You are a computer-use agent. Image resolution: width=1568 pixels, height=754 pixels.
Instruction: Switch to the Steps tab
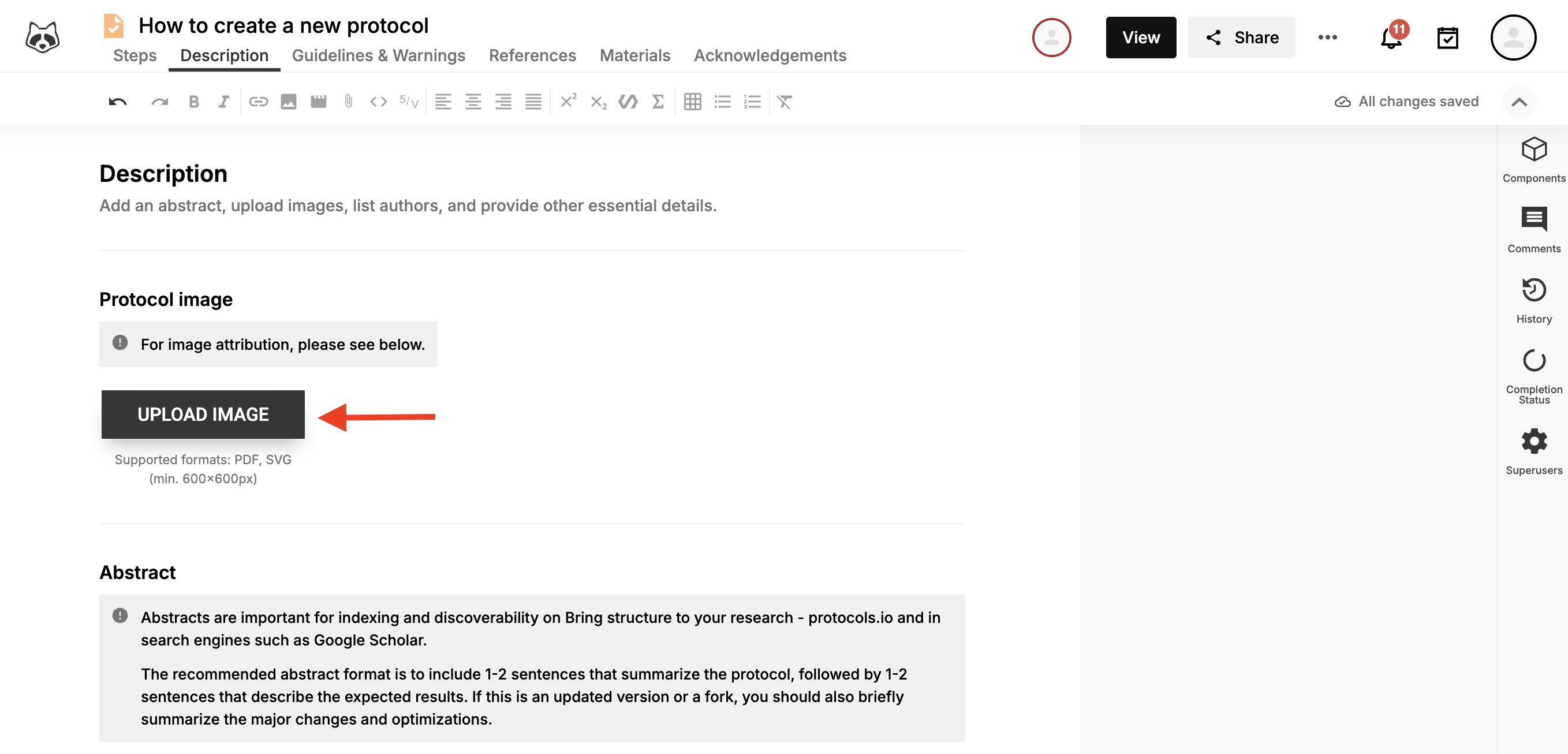tap(135, 55)
